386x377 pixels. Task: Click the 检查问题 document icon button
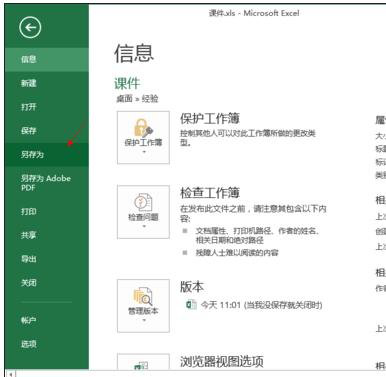pyautogui.click(x=143, y=212)
